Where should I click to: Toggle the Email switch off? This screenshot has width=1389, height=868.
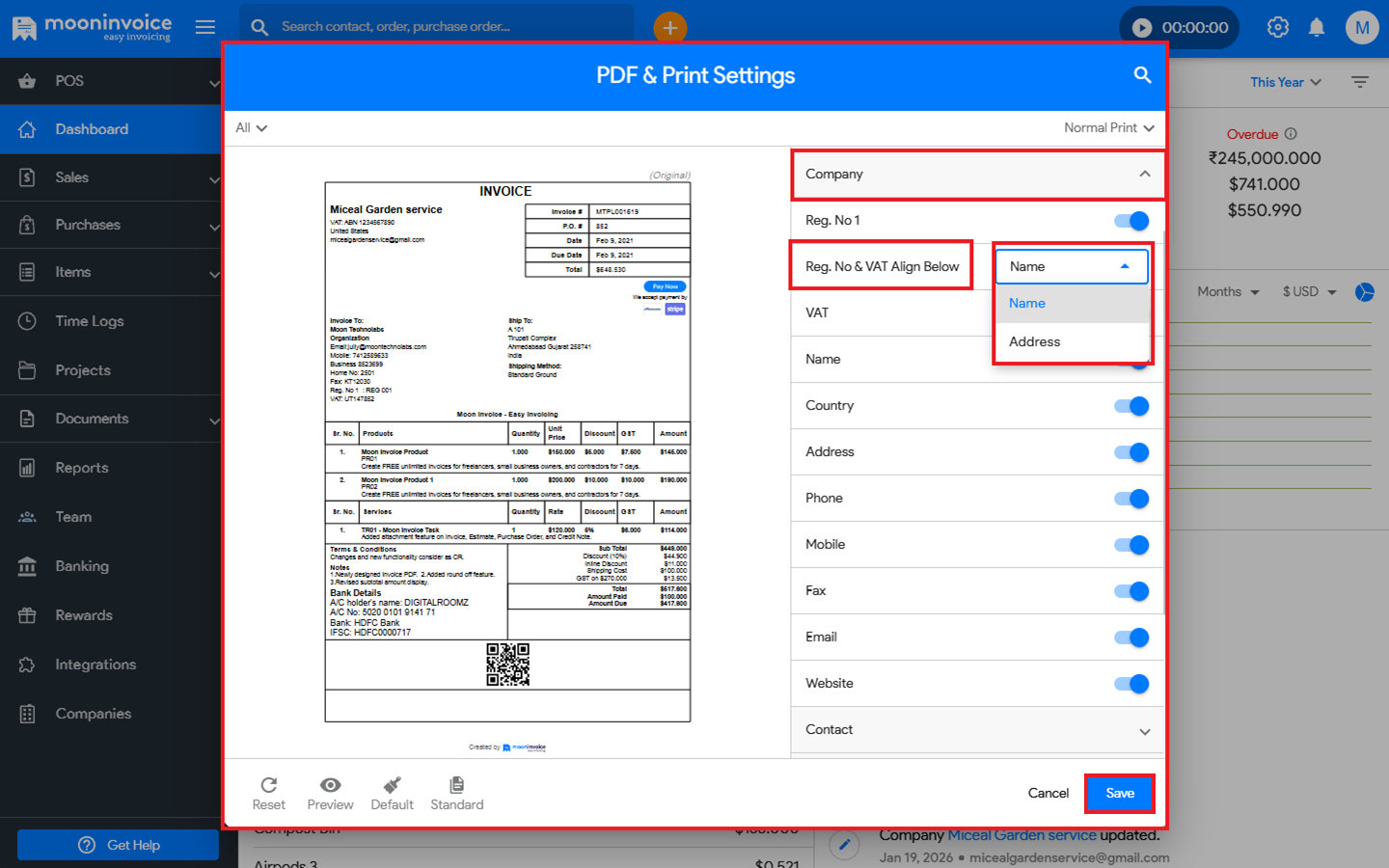(x=1131, y=637)
